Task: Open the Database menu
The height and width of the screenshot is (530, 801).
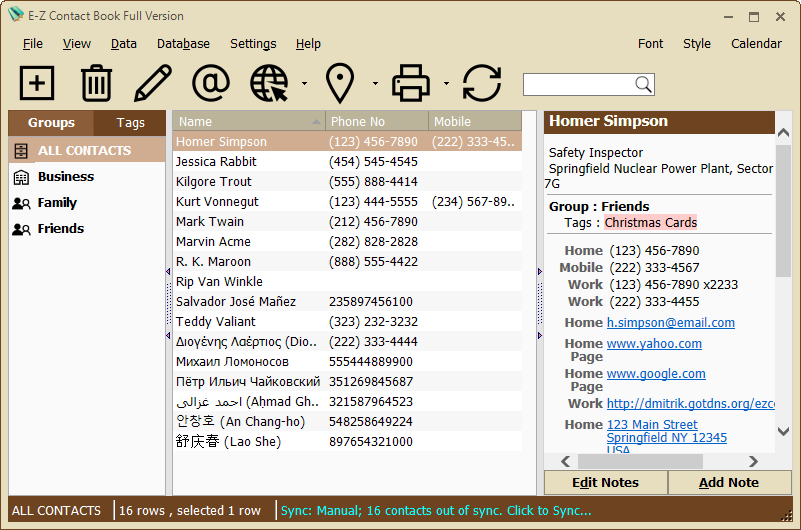Action: click(183, 44)
